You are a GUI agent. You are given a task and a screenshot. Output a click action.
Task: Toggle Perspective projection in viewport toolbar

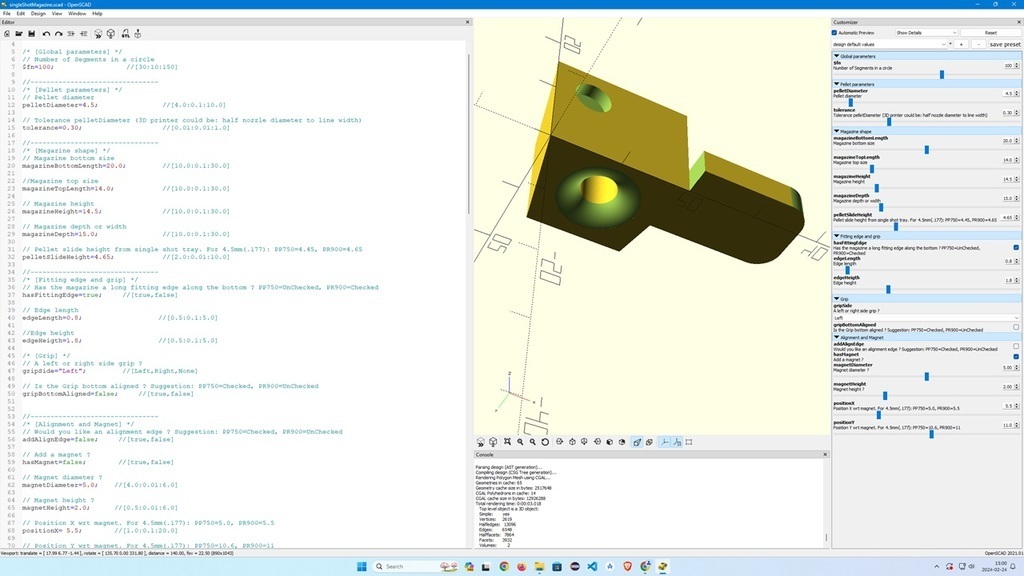pos(637,442)
